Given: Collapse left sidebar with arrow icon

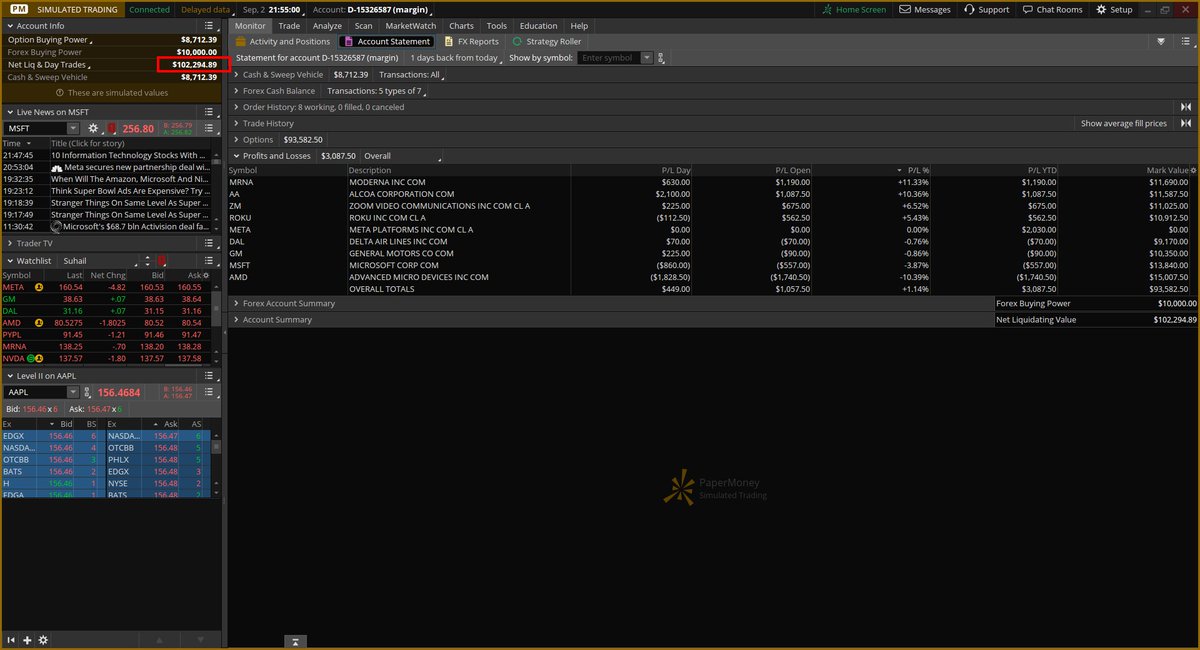Looking at the screenshot, I should pyautogui.click(x=12, y=640).
